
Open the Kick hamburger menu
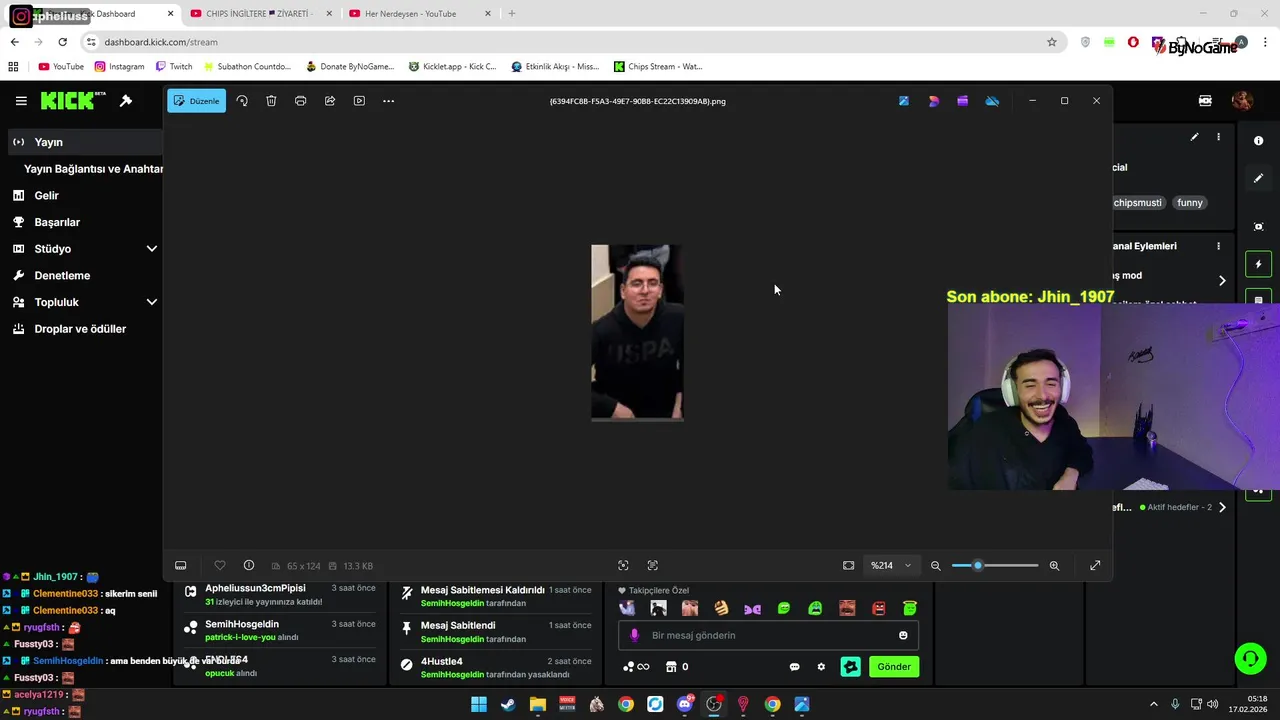(21, 101)
